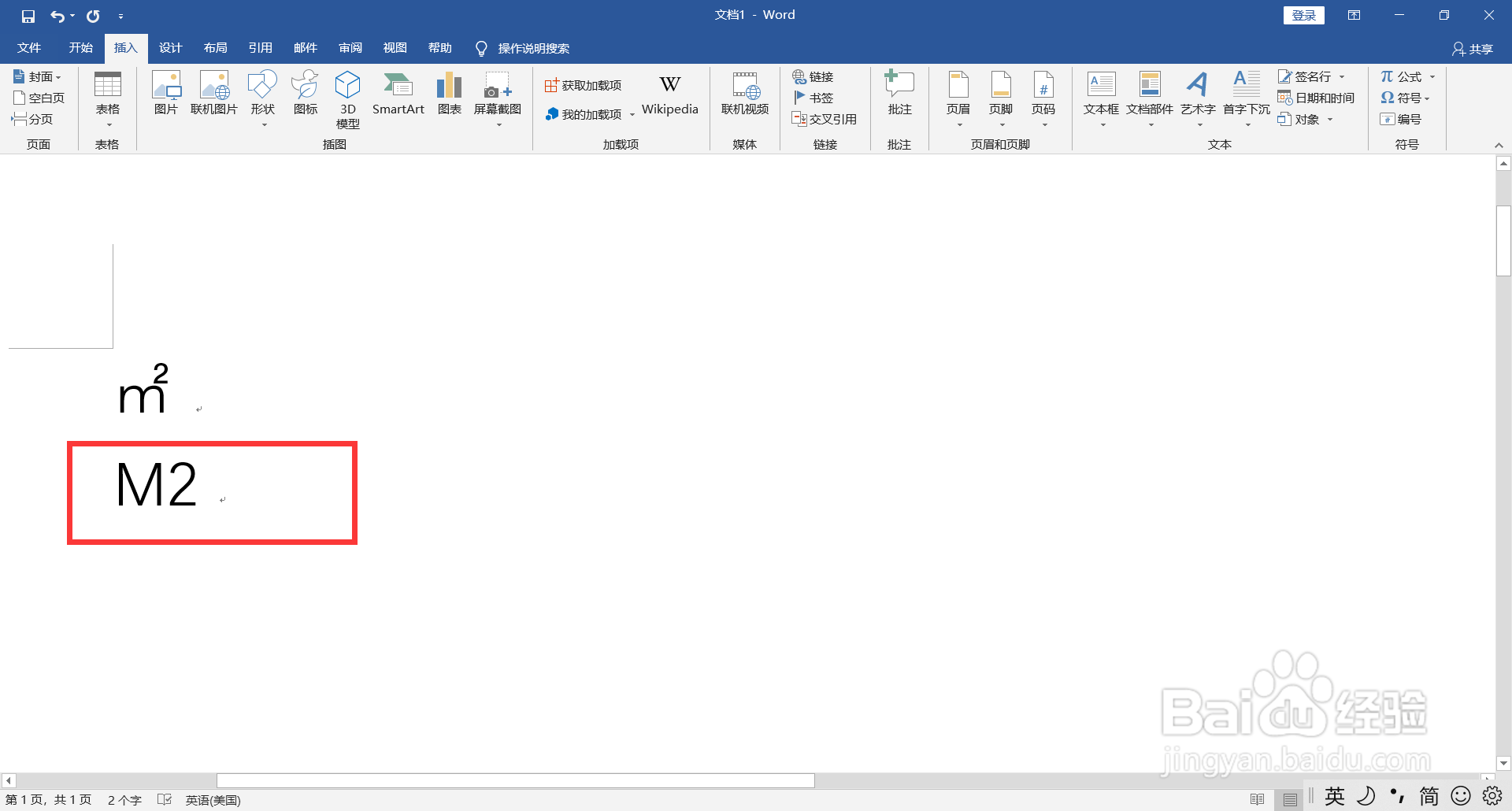
Task: Add 首字下沉 drop cap
Action: pyautogui.click(x=1247, y=99)
